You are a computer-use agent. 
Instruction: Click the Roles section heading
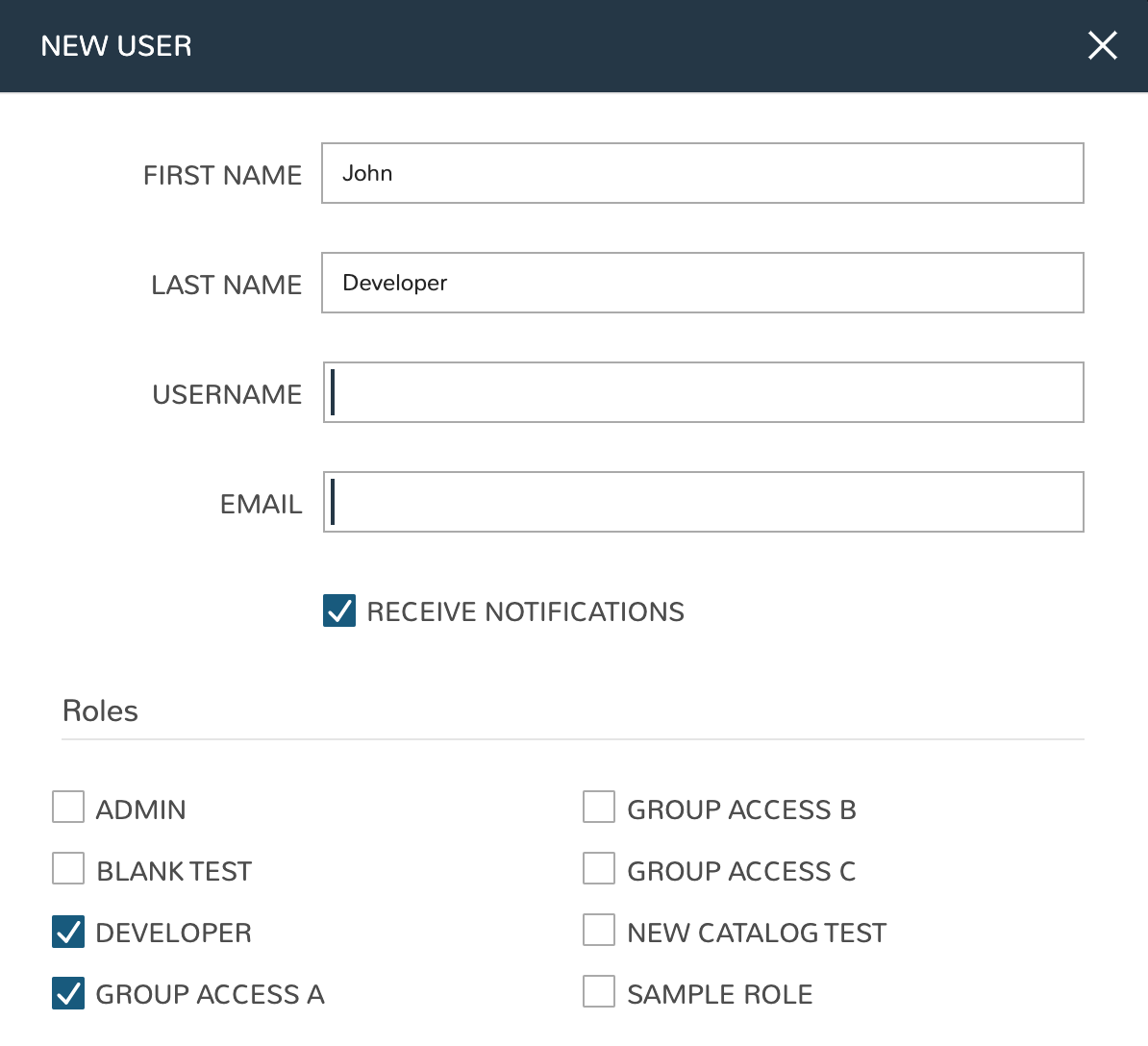coord(100,711)
